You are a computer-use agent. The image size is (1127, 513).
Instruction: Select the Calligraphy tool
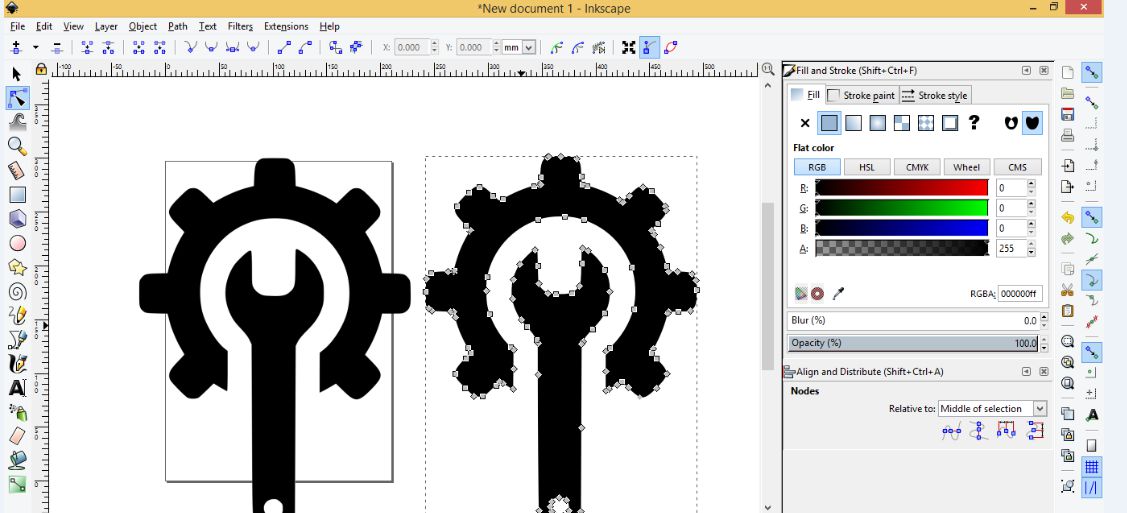[17, 364]
